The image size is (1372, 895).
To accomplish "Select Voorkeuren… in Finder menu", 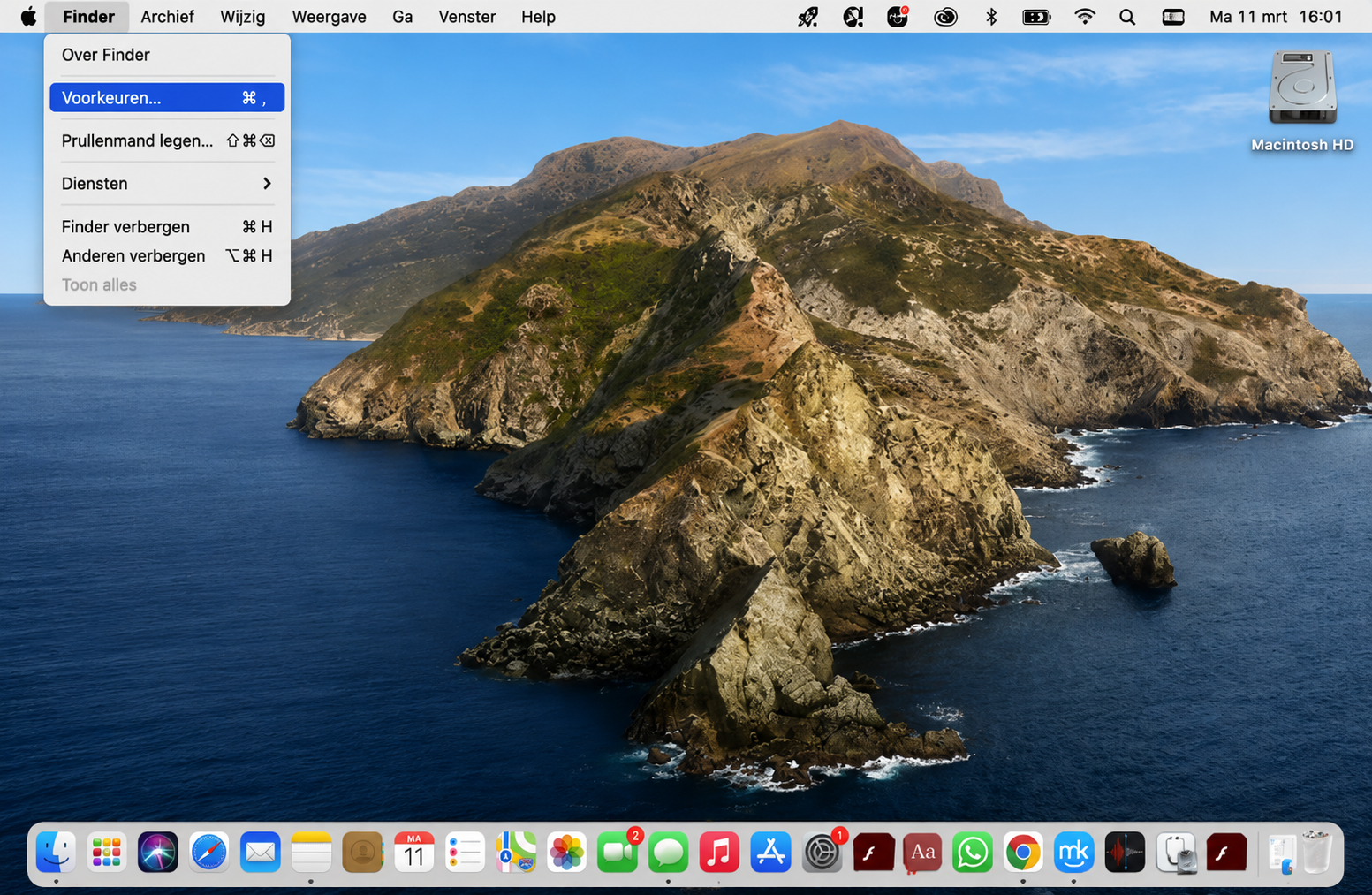I will click(x=167, y=98).
